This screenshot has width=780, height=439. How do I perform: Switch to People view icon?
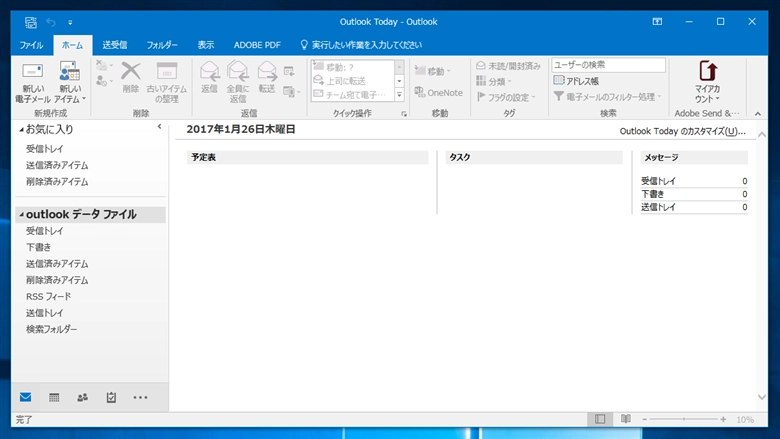(x=83, y=397)
